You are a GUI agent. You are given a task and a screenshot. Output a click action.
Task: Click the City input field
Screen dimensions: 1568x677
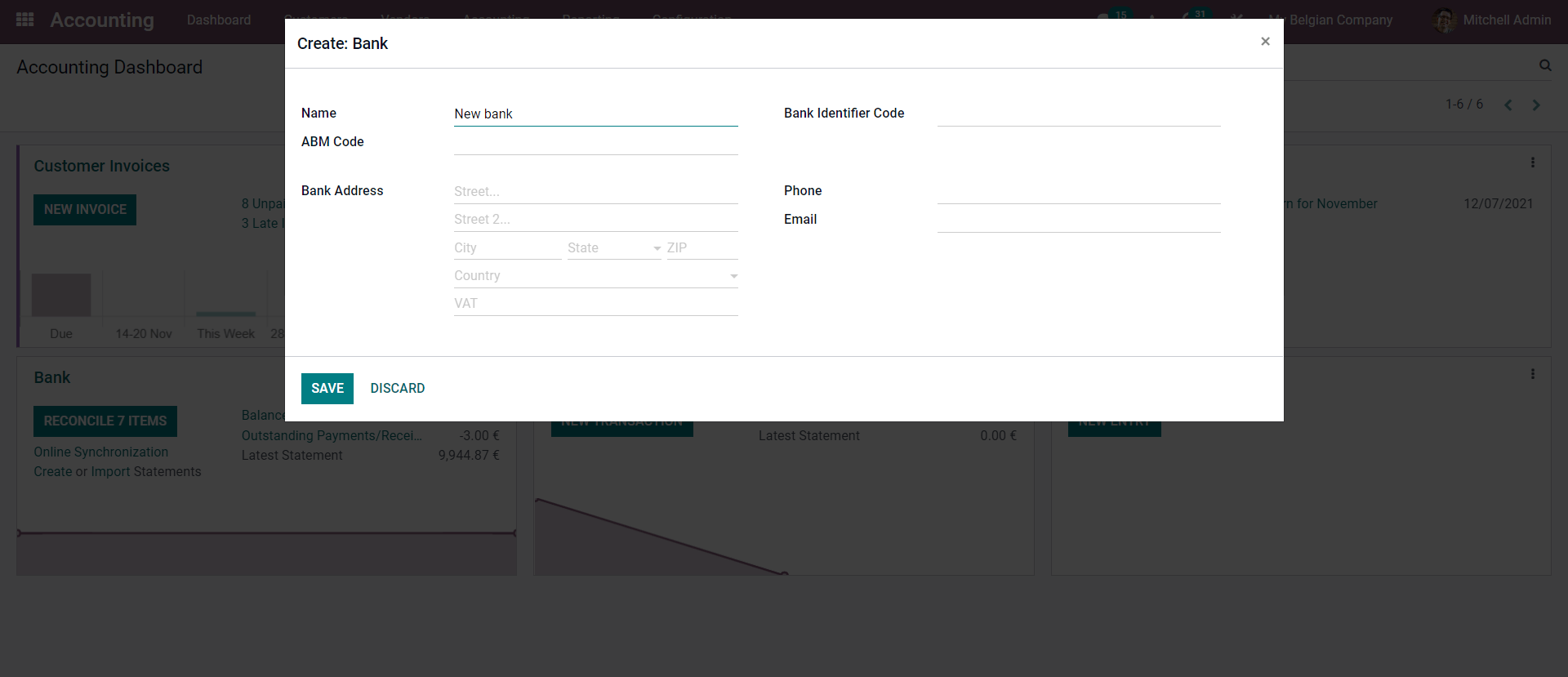(x=507, y=248)
